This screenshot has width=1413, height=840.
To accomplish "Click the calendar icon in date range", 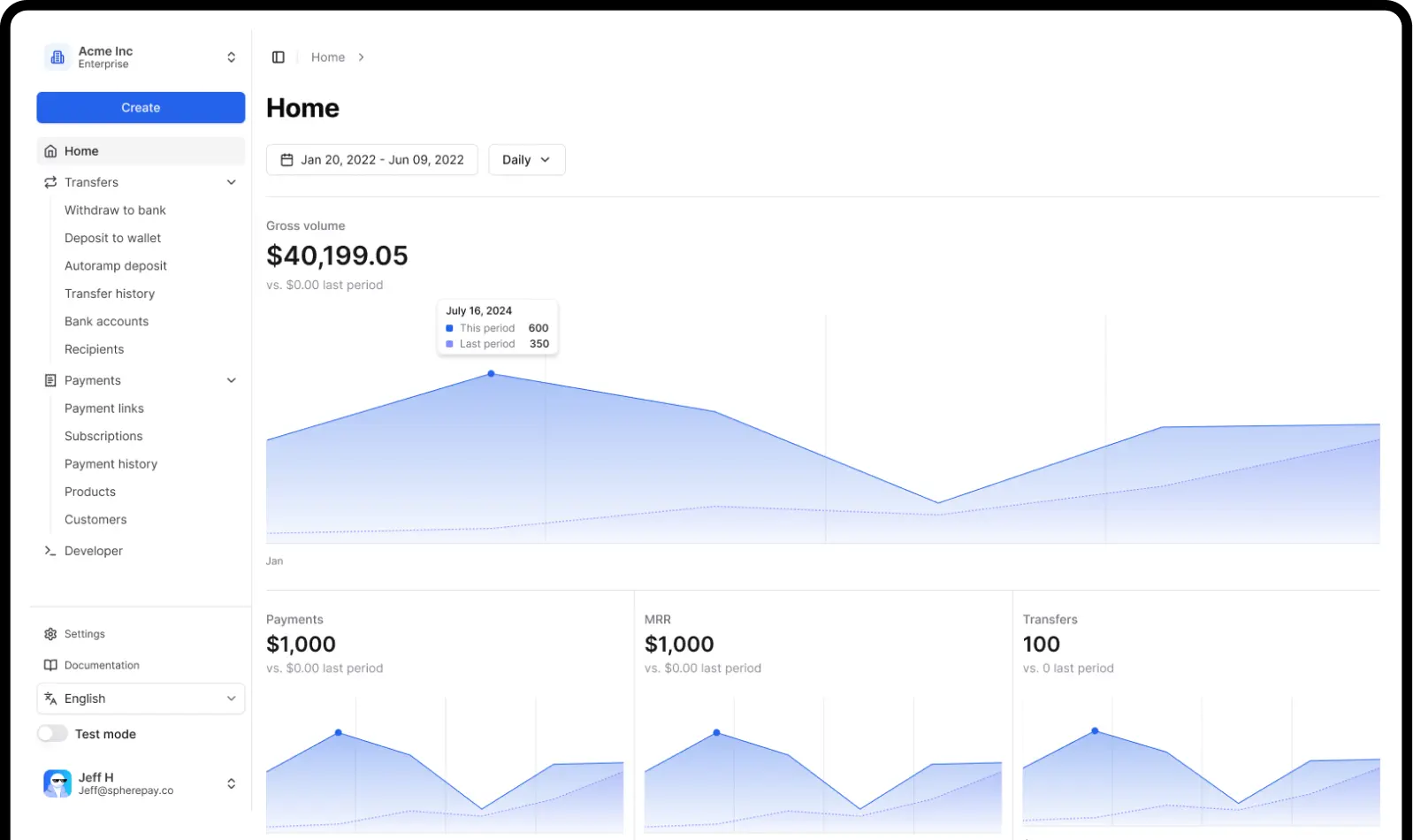I will 286,160.
